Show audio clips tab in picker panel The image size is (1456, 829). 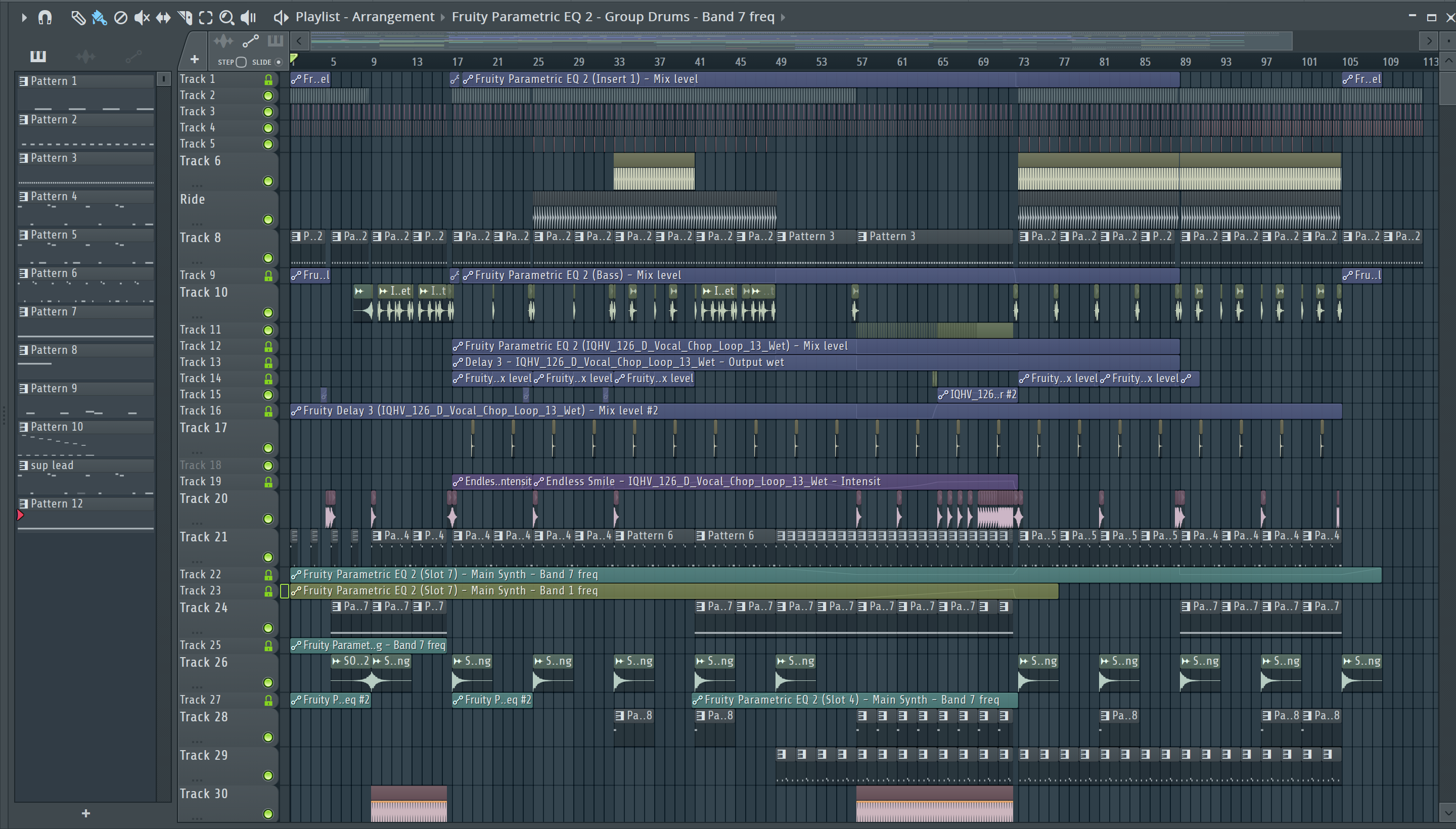click(x=85, y=56)
